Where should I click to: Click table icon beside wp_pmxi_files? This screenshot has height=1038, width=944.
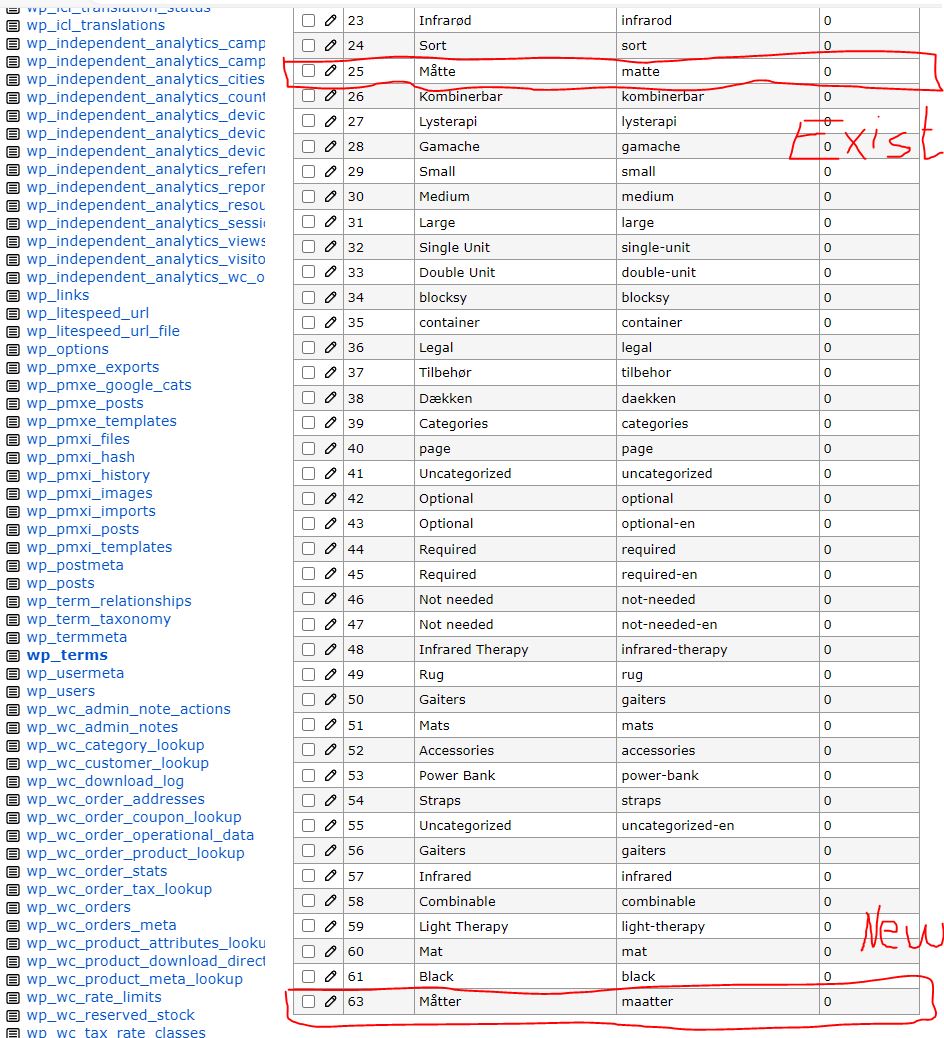[13, 440]
